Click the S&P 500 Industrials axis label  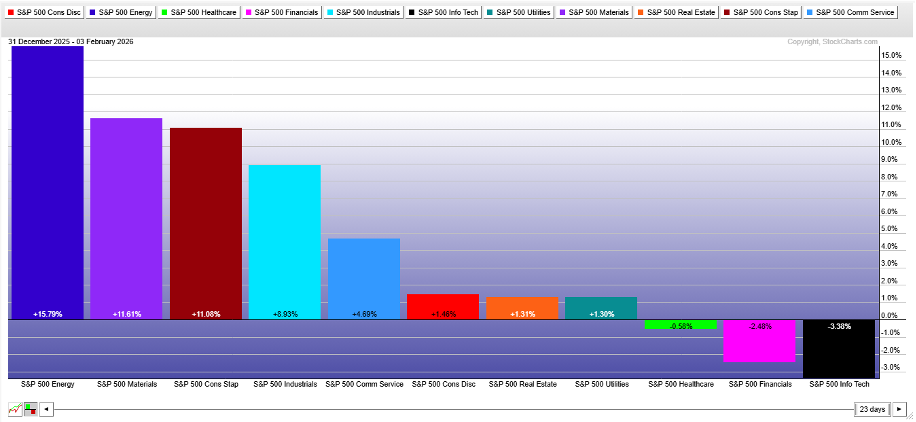point(284,384)
